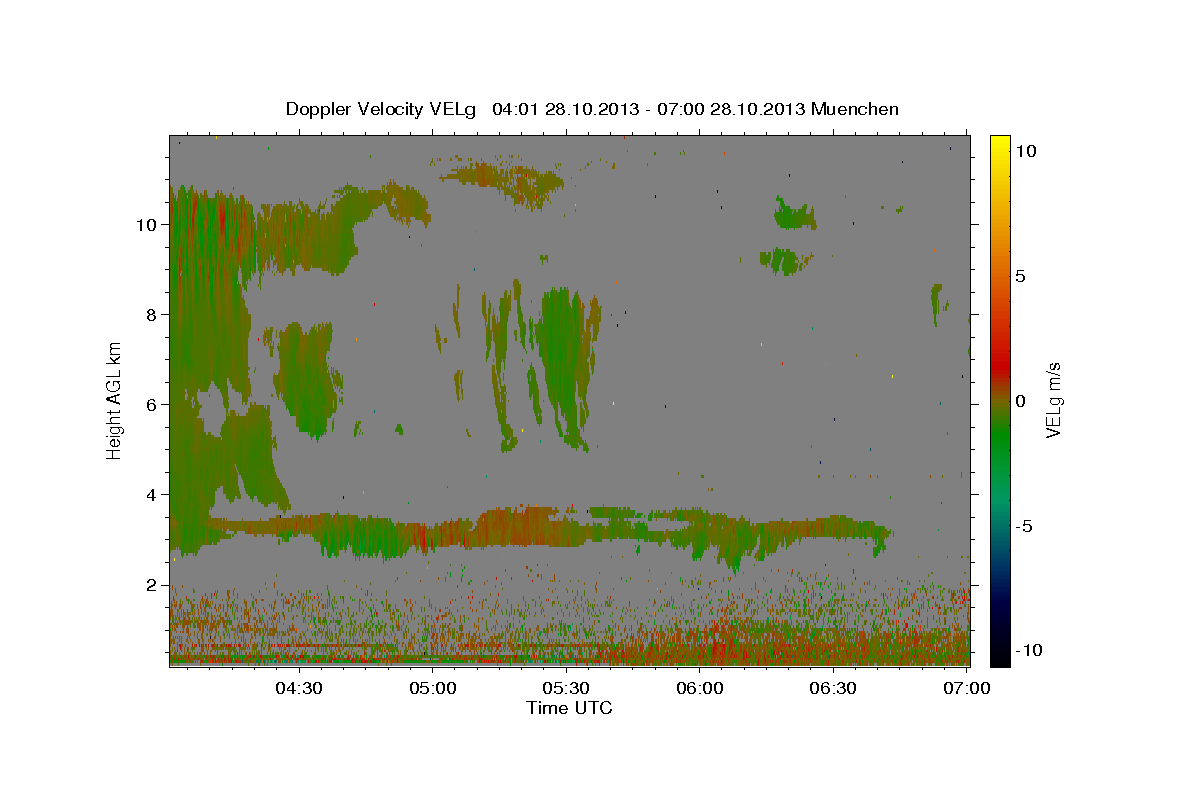
Task: Click the "VELg m/s" colorbar label
Action: [x=1053, y=400]
